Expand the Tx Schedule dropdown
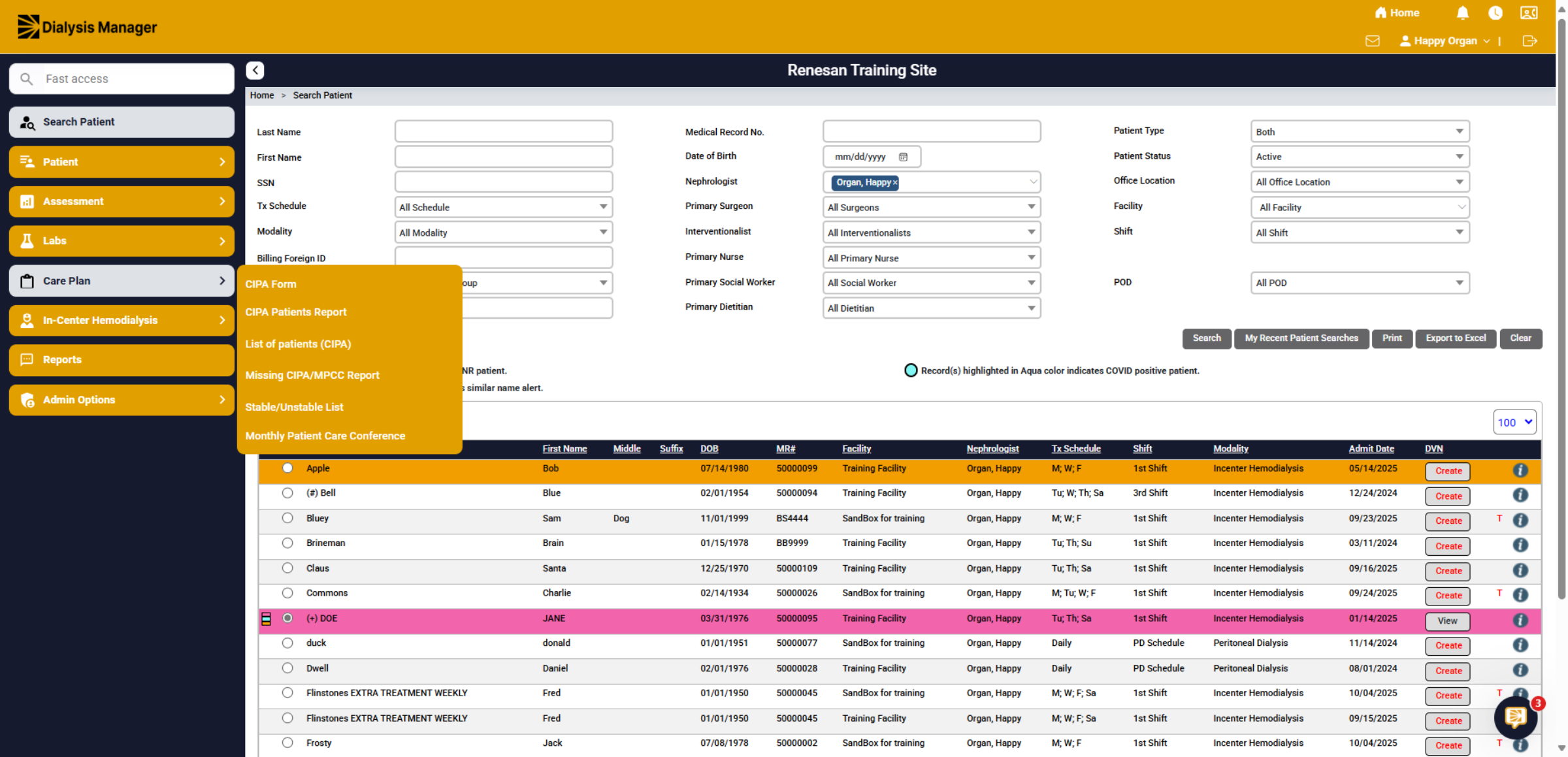The height and width of the screenshot is (757, 1568). click(503, 207)
